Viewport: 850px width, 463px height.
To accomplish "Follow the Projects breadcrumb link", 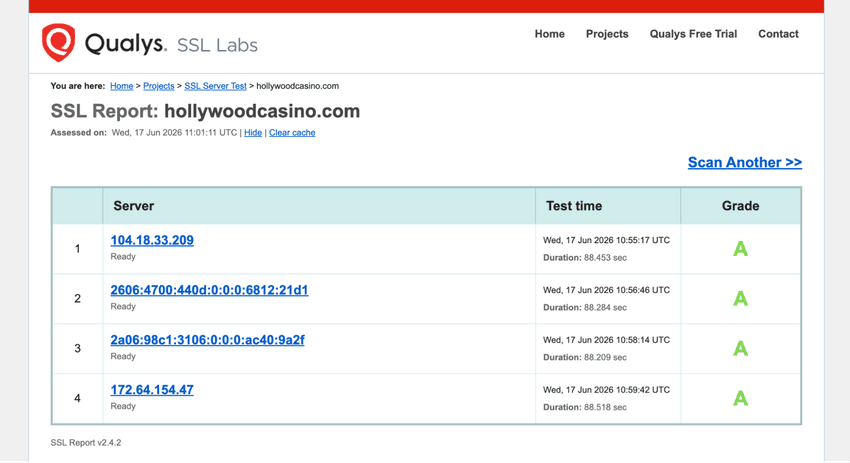I will coord(159,86).
